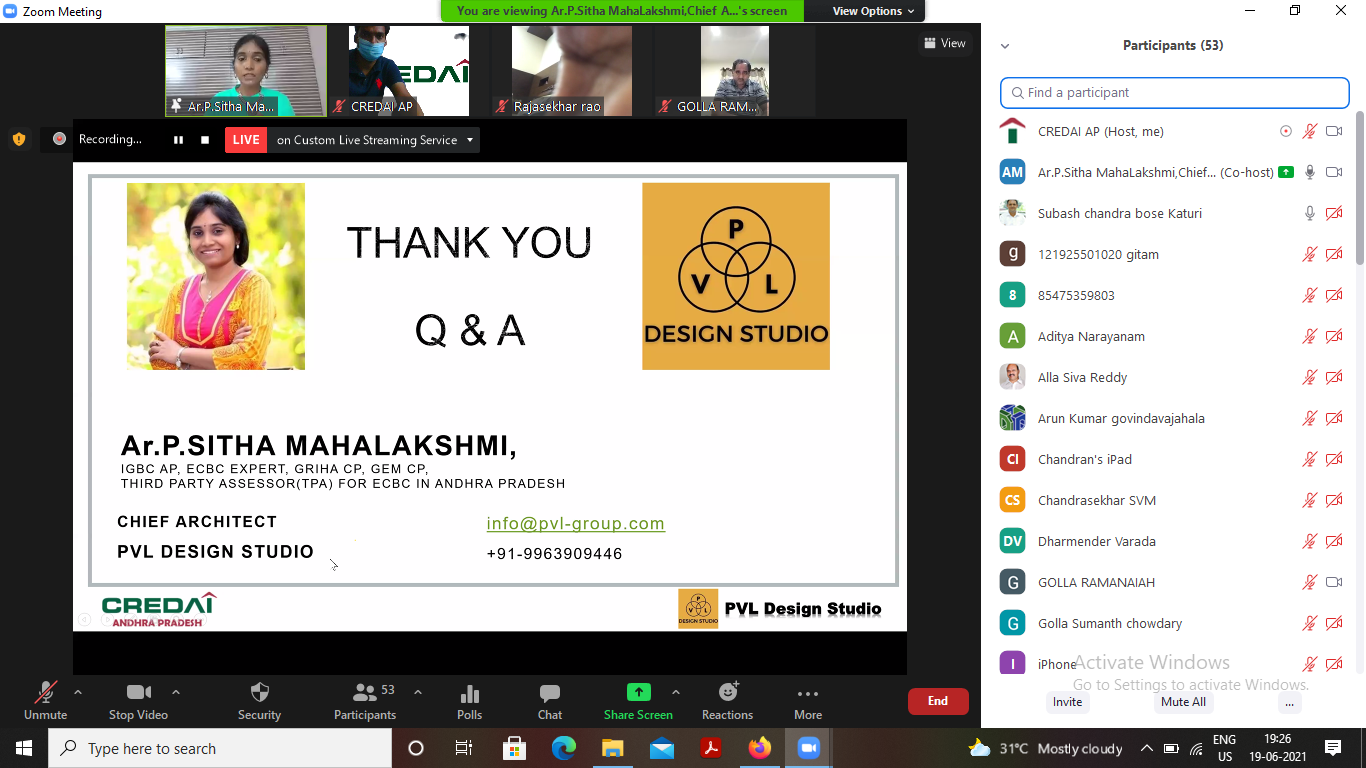The width and height of the screenshot is (1366, 768).
Task: Click the Invite button
Action: pos(1067,702)
